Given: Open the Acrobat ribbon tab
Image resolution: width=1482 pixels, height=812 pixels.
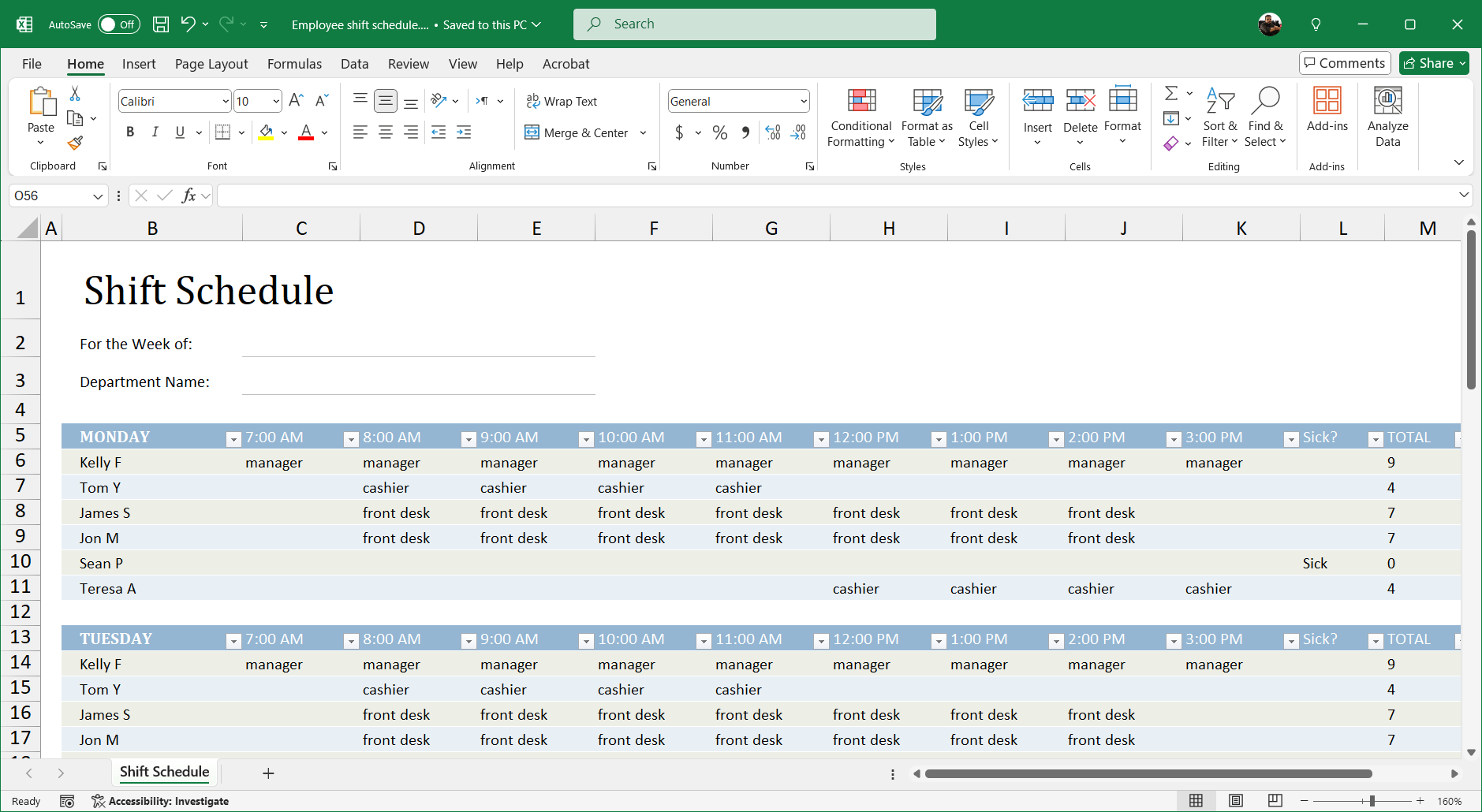Looking at the screenshot, I should (566, 64).
